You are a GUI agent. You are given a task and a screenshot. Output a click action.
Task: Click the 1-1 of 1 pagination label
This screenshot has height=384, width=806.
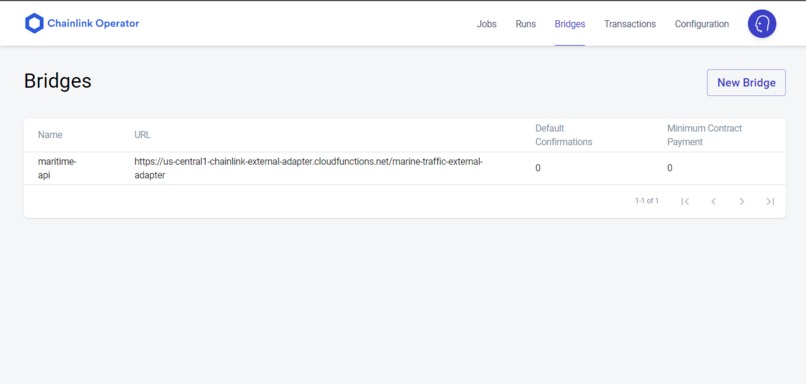tap(647, 201)
